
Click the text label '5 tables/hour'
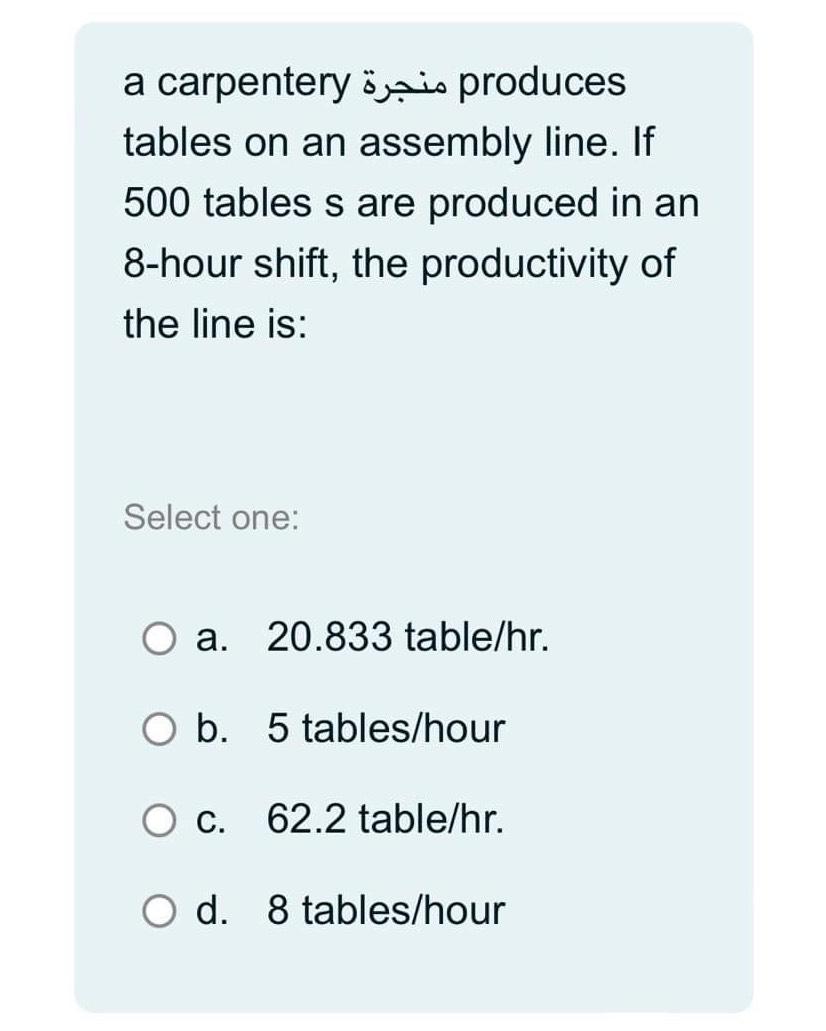385,729
